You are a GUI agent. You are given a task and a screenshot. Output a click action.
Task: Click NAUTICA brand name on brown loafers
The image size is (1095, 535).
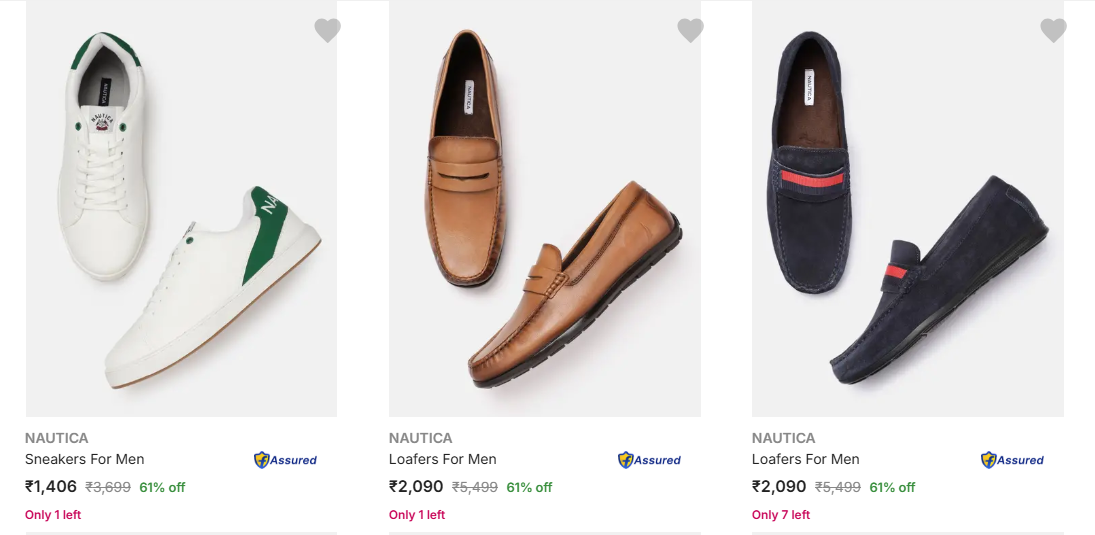[x=421, y=438]
